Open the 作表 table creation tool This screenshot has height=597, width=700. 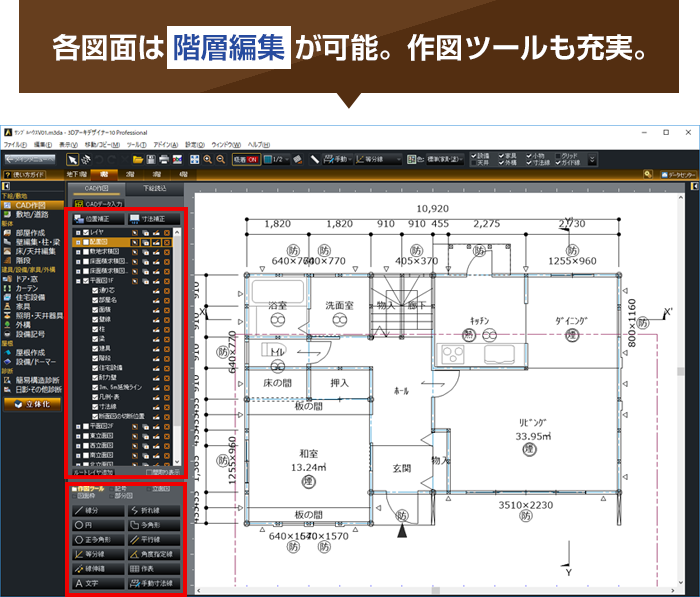pos(155,568)
